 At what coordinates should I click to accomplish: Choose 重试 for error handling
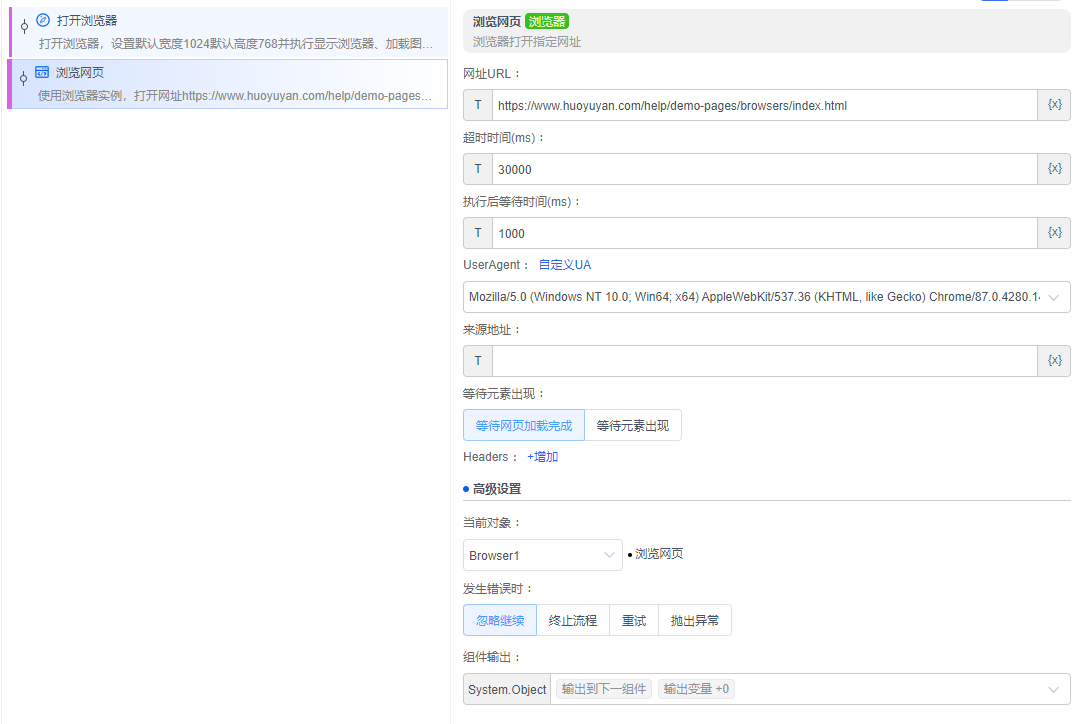634,620
